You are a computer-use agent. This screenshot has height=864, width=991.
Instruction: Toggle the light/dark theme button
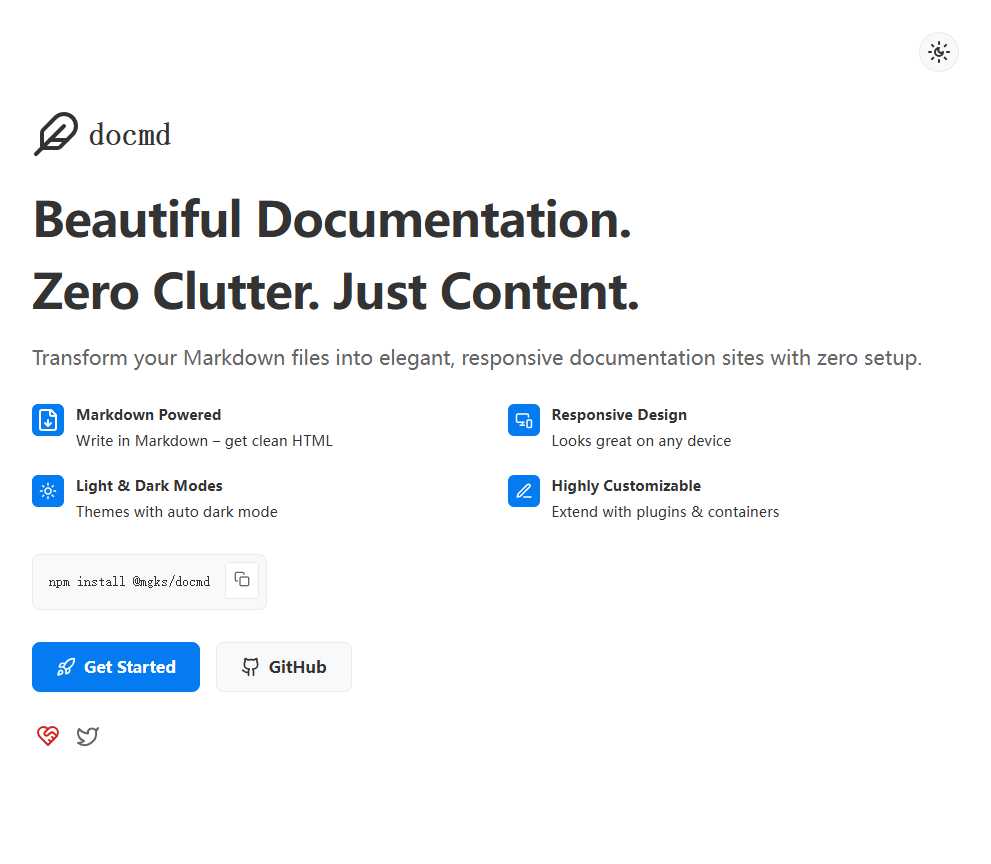click(938, 52)
